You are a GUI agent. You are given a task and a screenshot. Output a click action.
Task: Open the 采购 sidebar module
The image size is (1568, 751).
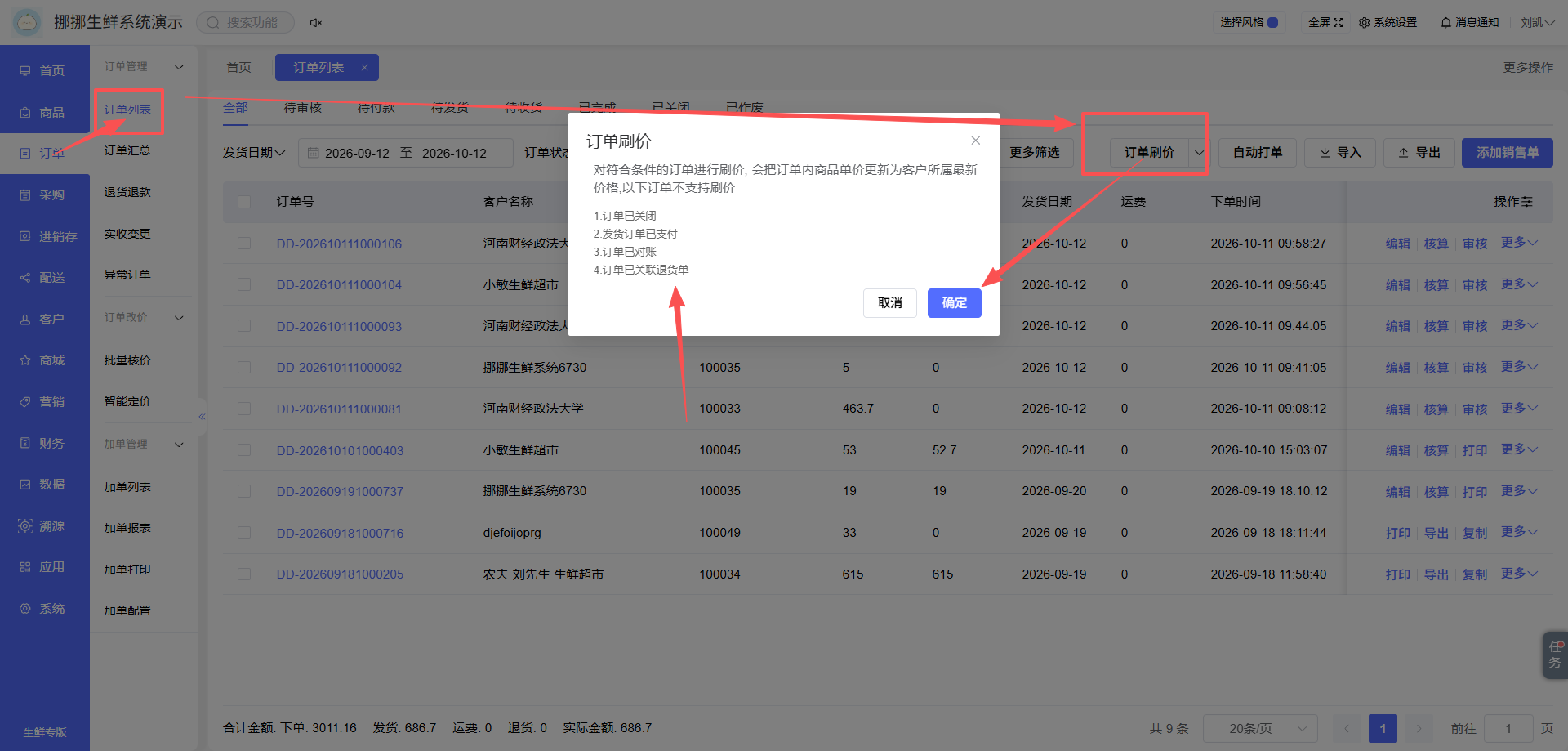coord(44,195)
